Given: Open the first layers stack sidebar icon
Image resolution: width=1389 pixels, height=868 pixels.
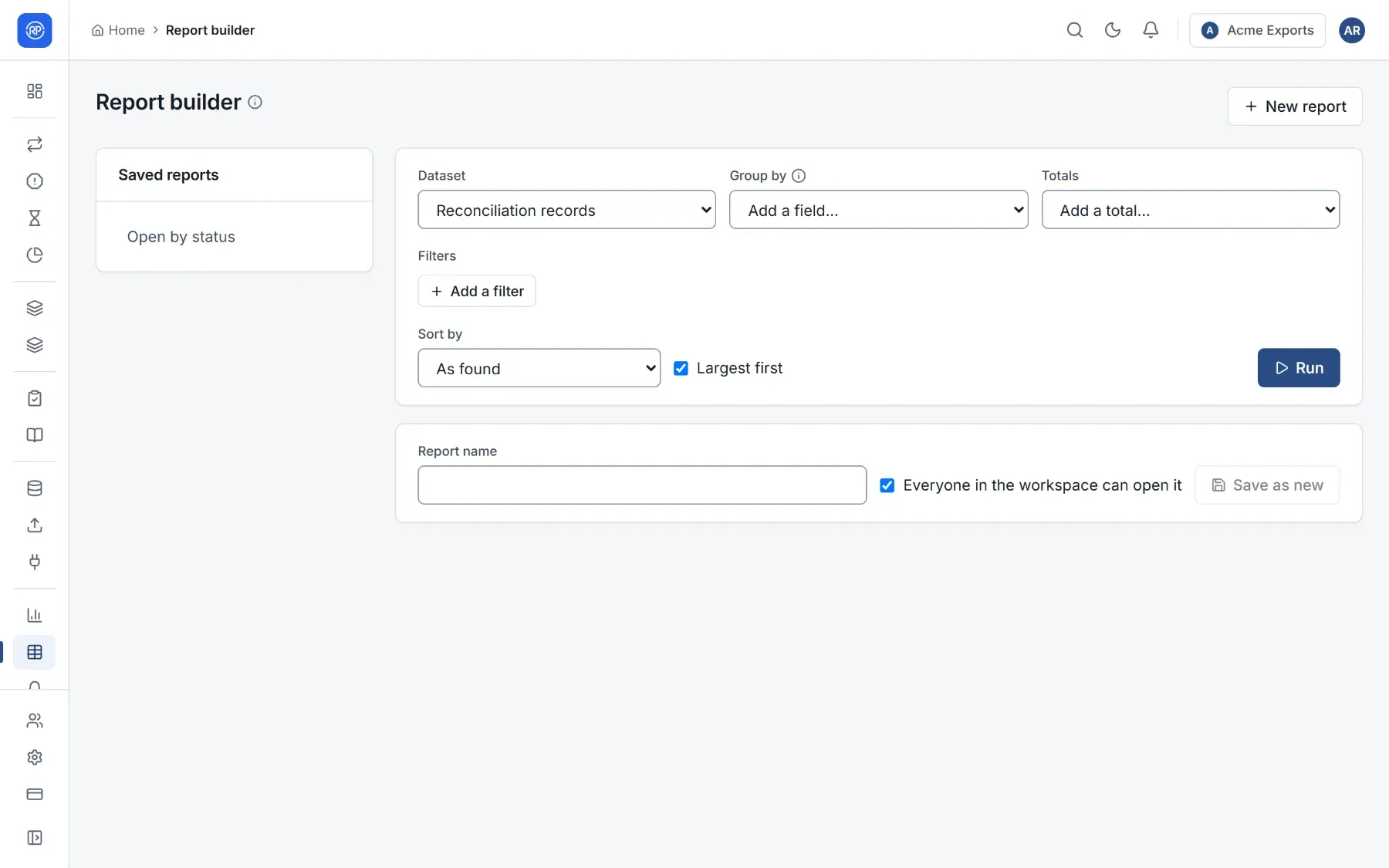Looking at the screenshot, I should (x=34, y=309).
